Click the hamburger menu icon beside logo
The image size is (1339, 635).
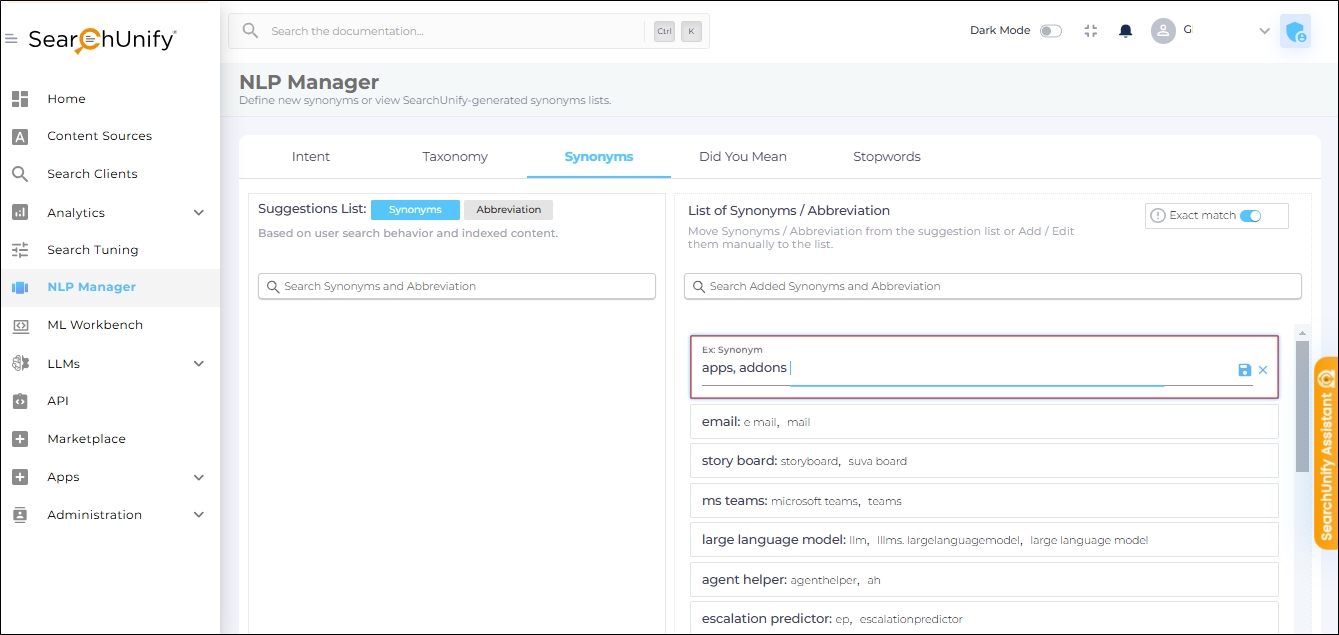pyautogui.click(x=11, y=39)
